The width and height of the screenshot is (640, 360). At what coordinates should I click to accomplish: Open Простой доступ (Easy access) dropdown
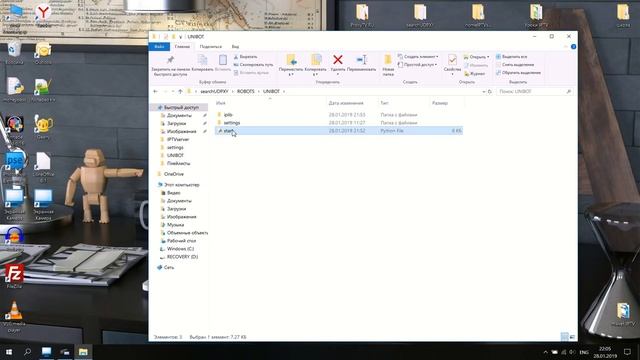coord(417,64)
